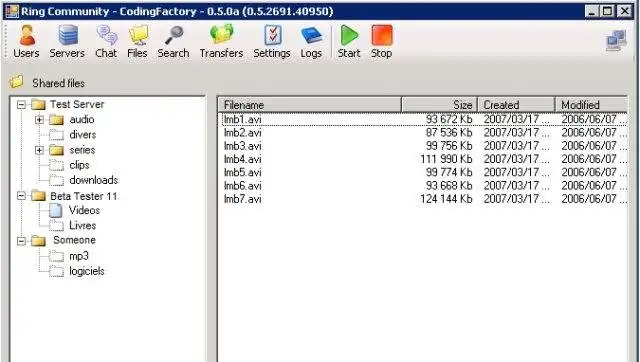Screen dimensions: 640x362
Task: Switch to the Files section
Action: coord(137,42)
